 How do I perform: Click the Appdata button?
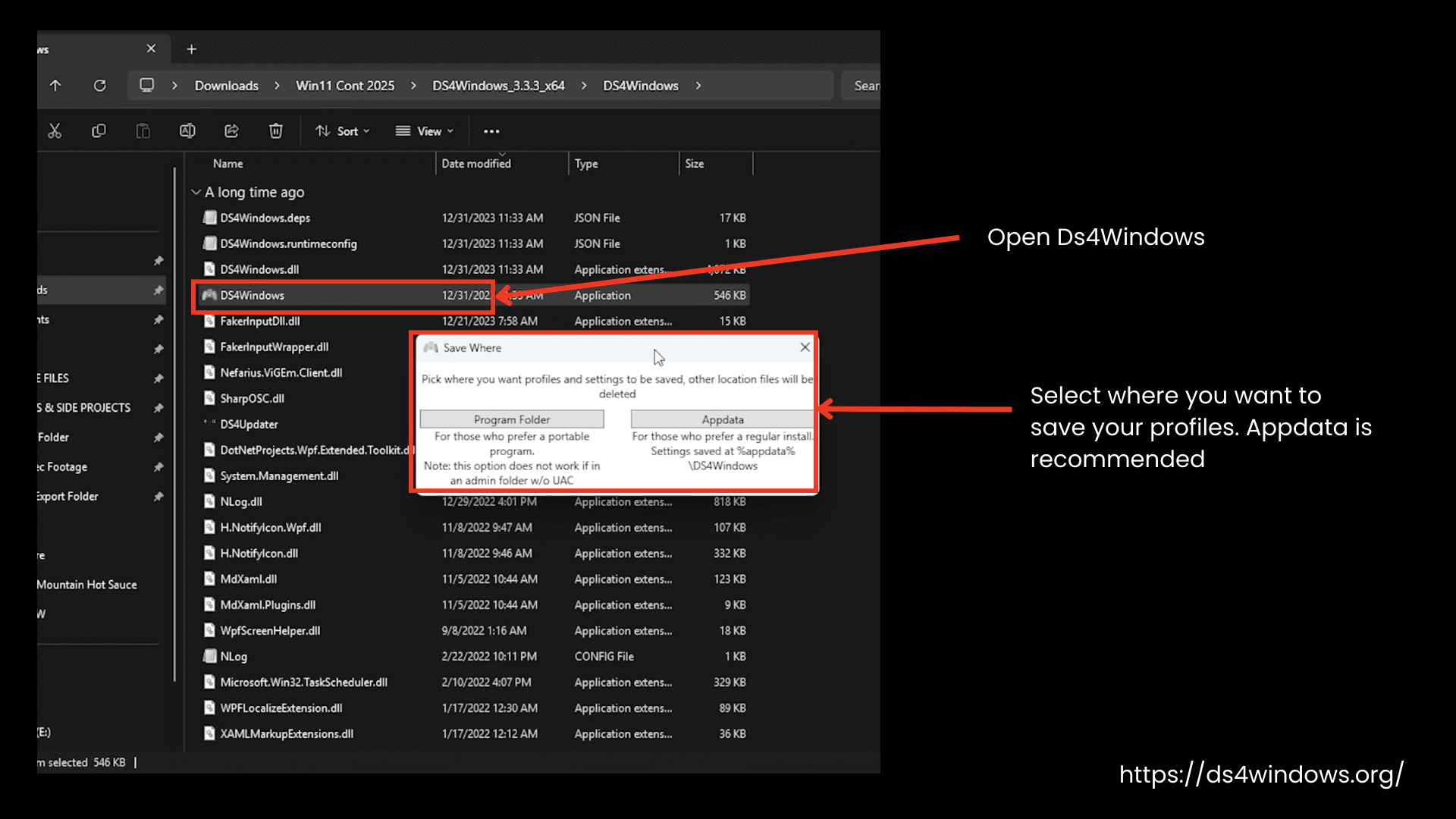click(x=722, y=419)
